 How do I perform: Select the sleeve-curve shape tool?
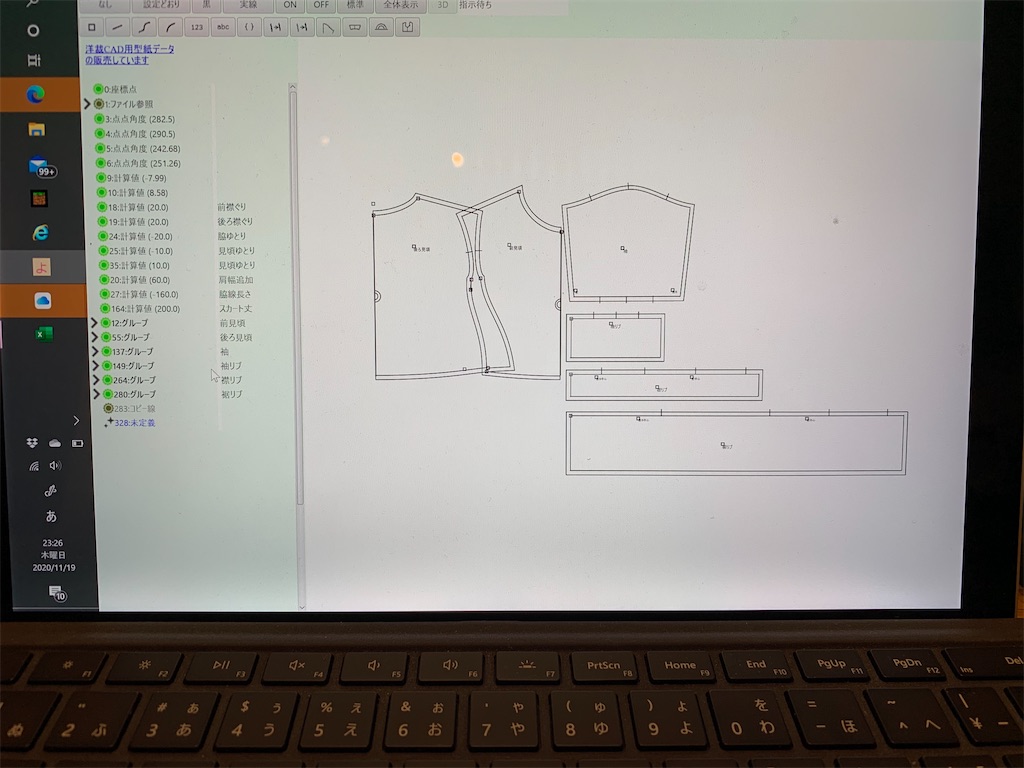[328, 27]
